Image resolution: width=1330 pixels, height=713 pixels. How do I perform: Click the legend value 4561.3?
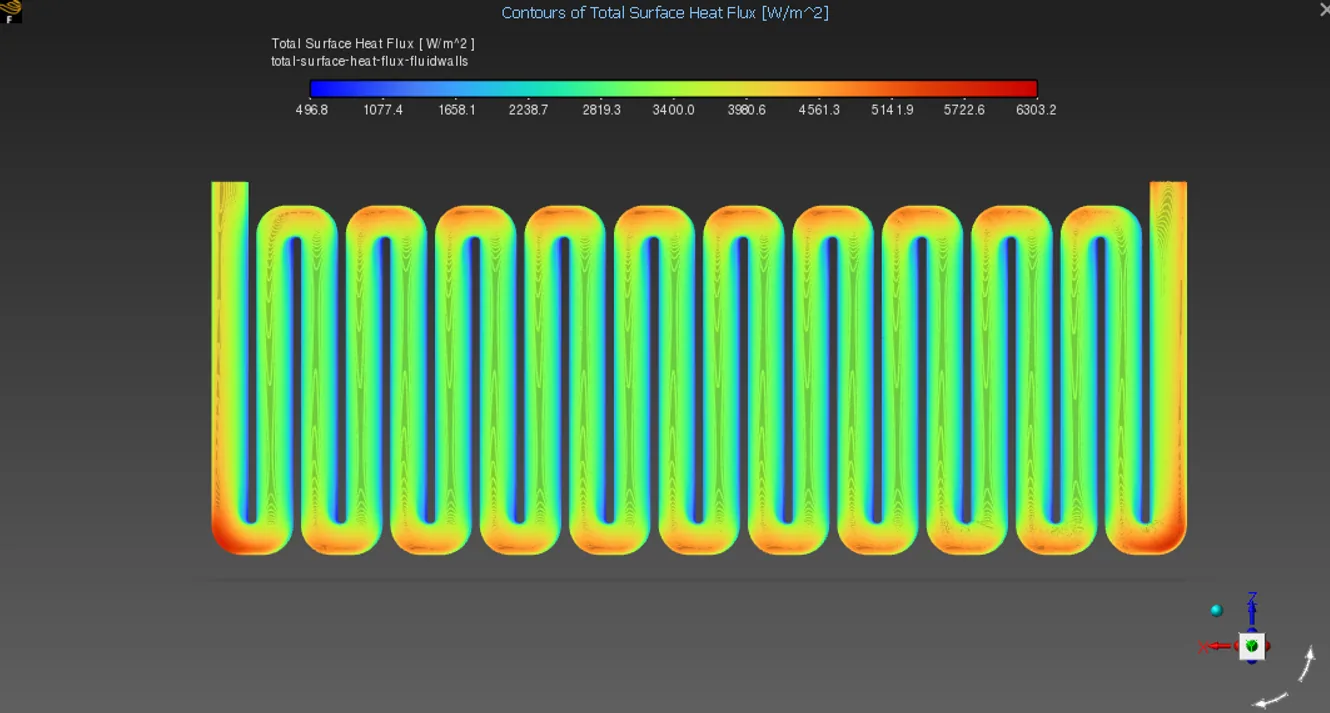(x=819, y=110)
